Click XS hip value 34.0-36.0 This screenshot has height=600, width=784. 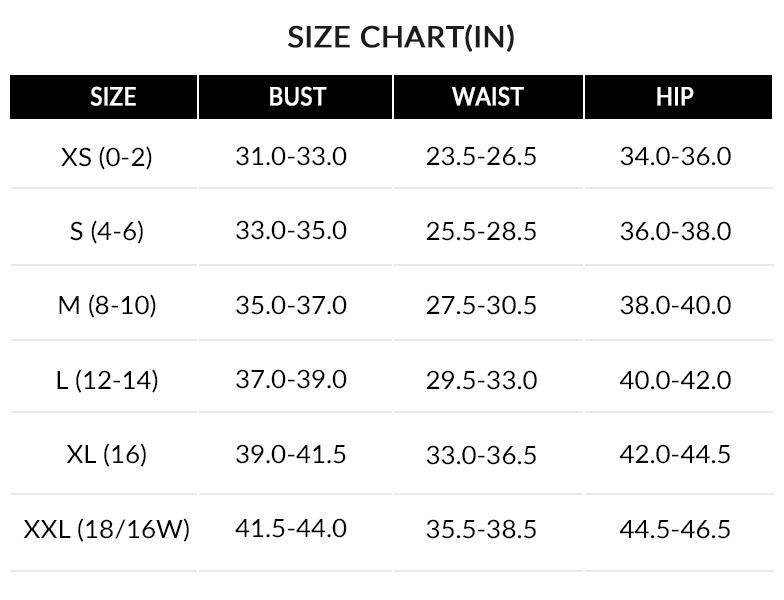(675, 156)
